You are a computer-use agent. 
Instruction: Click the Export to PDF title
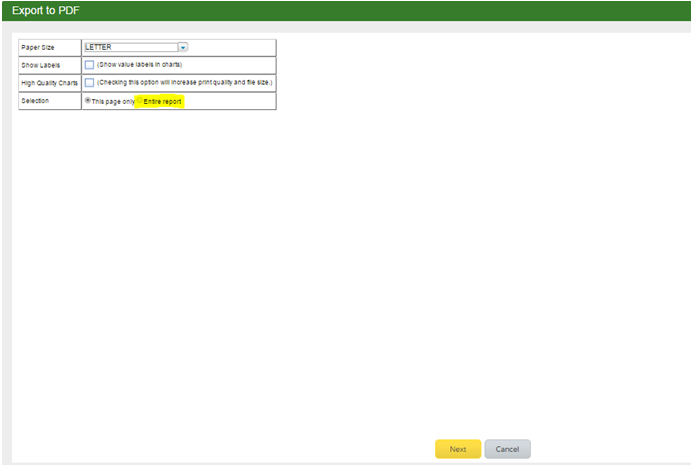[46, 11]
